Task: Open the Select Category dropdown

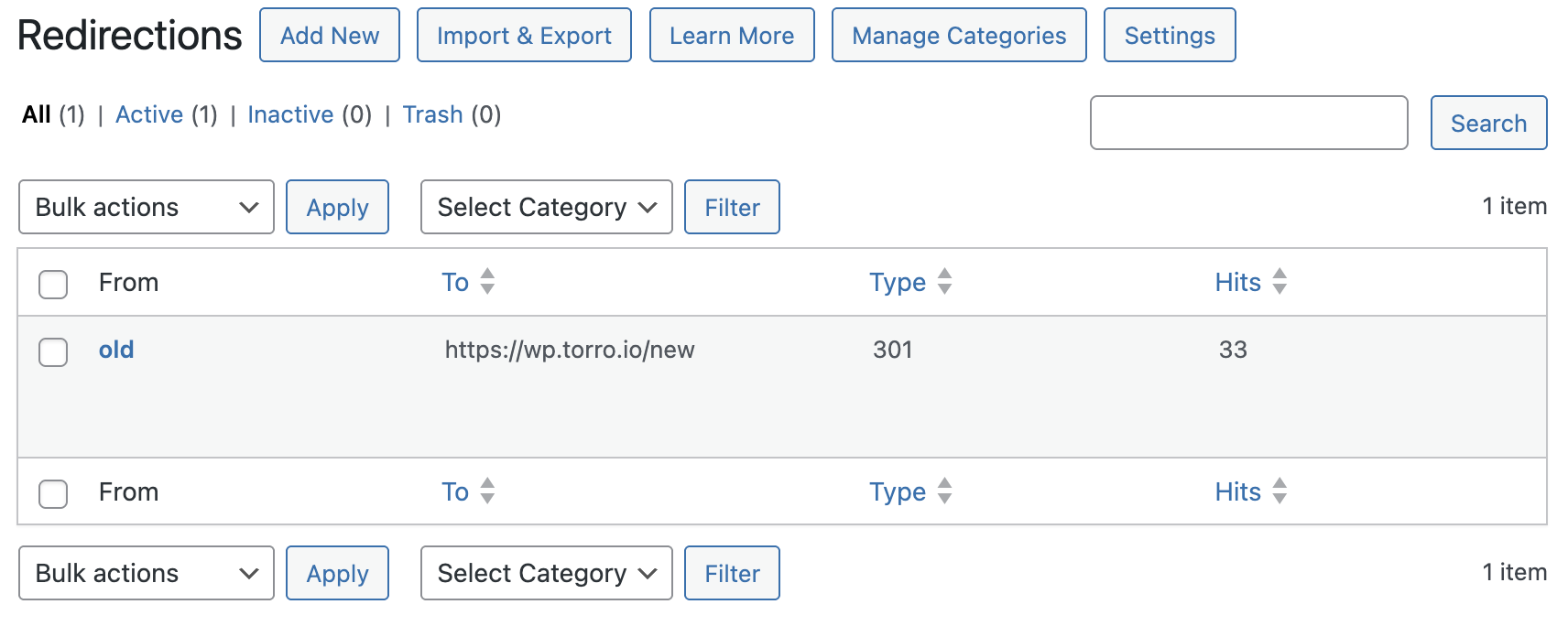Action: [546, 207]
